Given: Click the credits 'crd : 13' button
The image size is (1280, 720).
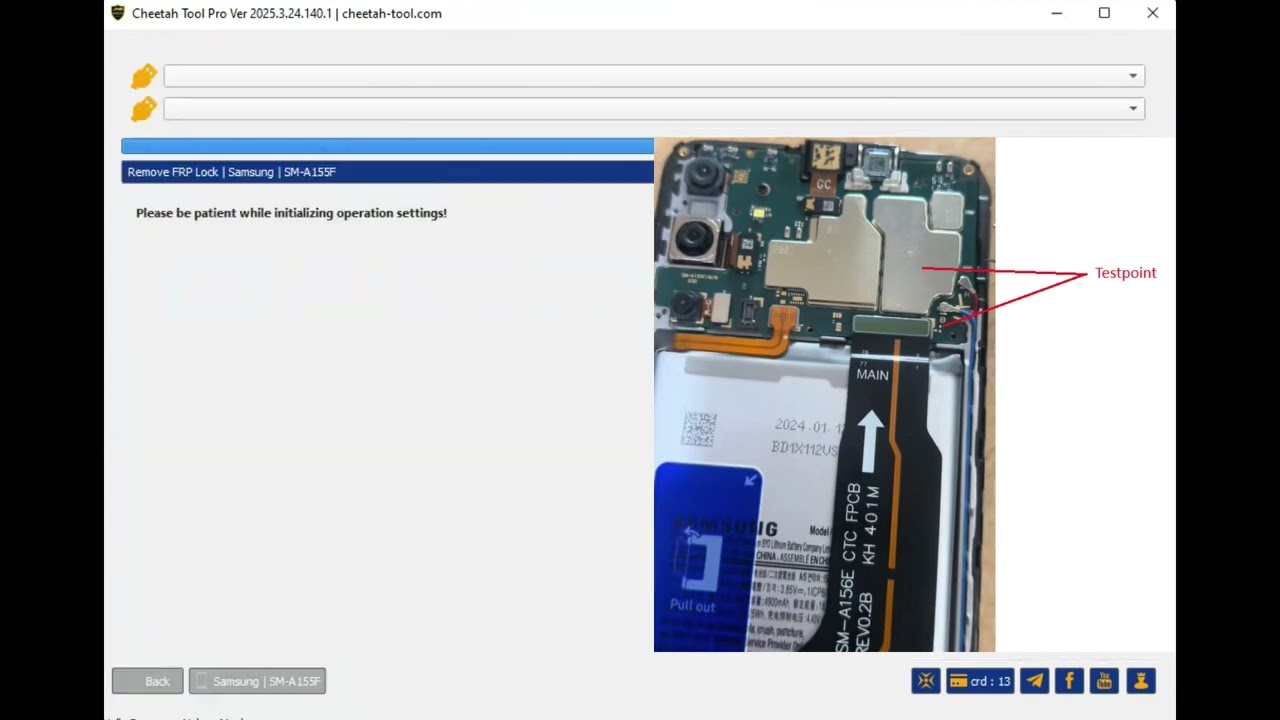Looking at the screenshot, I should pyautogui.click(x=980, y=681).
